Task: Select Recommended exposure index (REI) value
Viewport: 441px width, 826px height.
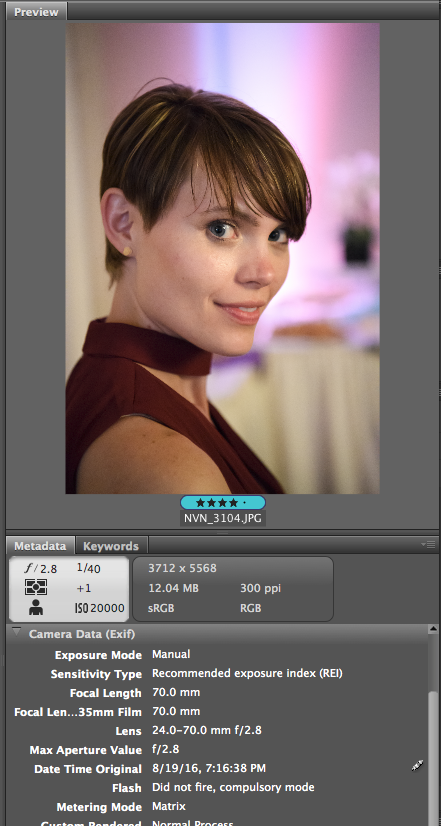Action: pos(247,673)
